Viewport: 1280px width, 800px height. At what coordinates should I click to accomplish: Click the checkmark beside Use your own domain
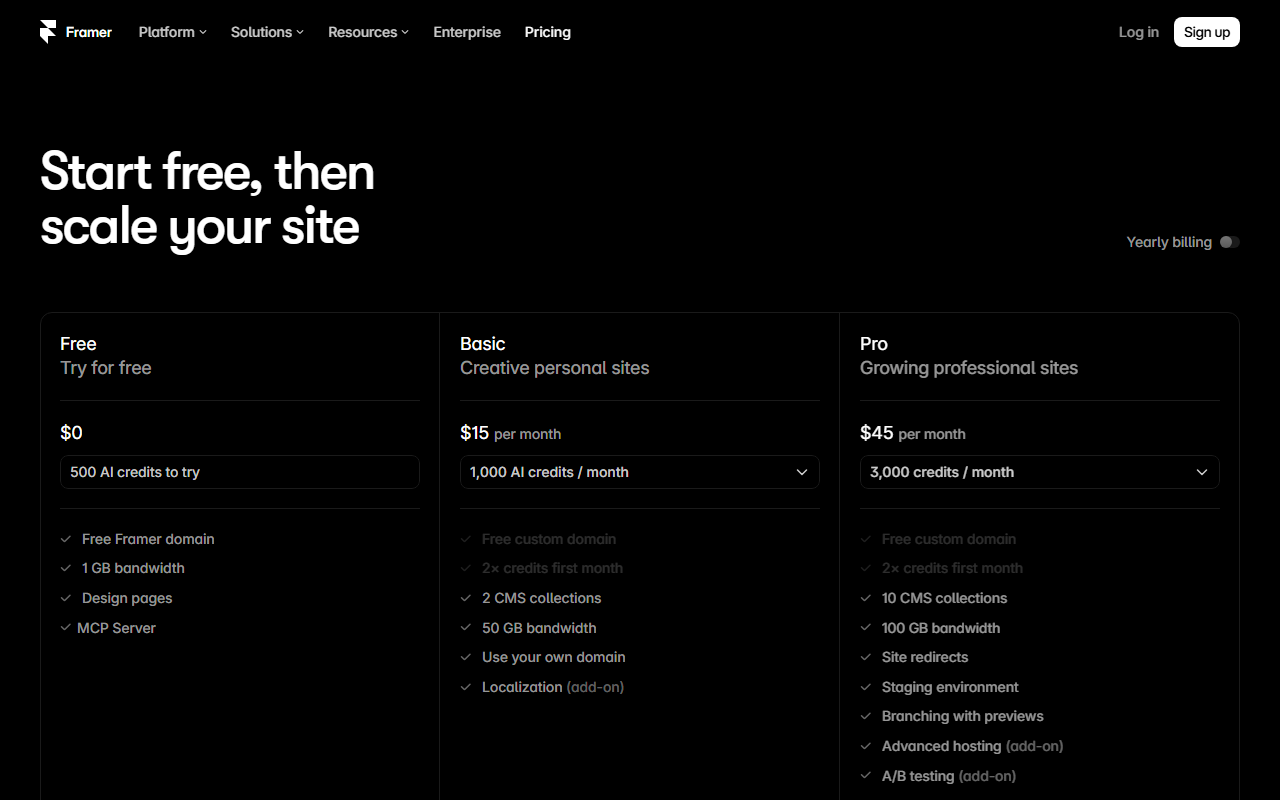coord(466,657)
